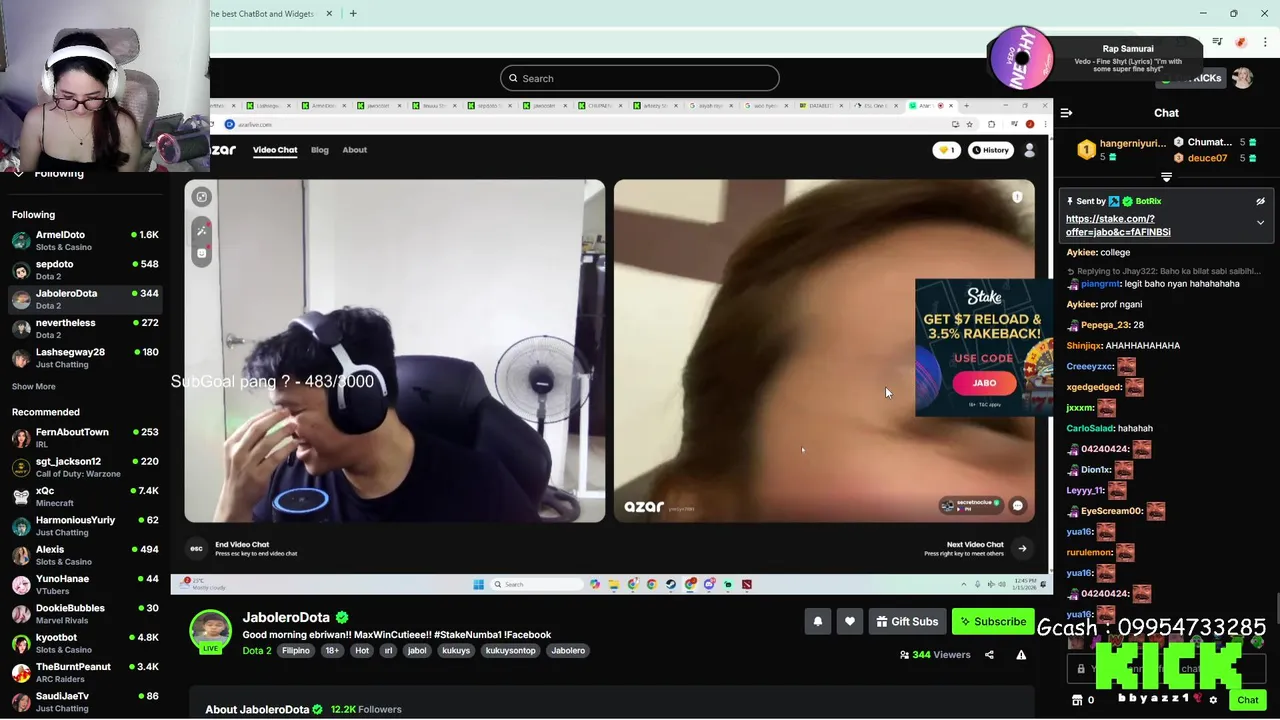Open the browser three-dot menu

point(1265,42)
